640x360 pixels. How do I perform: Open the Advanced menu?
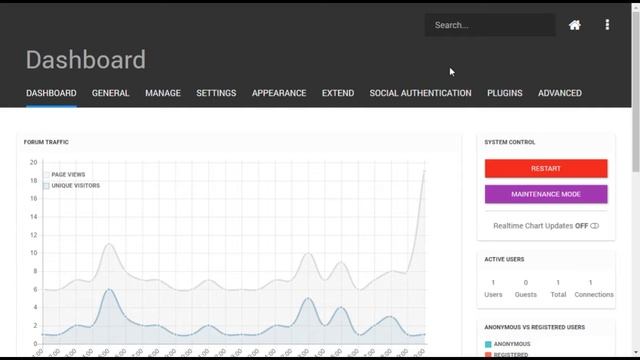point(560,93)
